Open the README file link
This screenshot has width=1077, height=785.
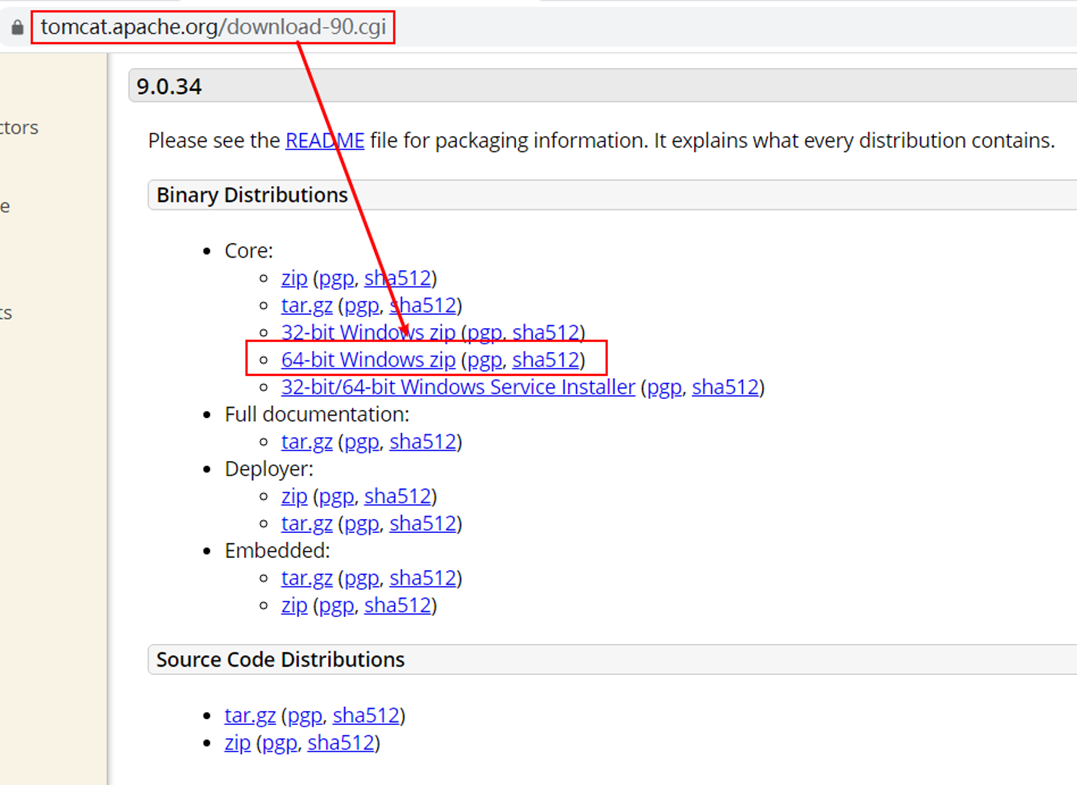point(325,141)
